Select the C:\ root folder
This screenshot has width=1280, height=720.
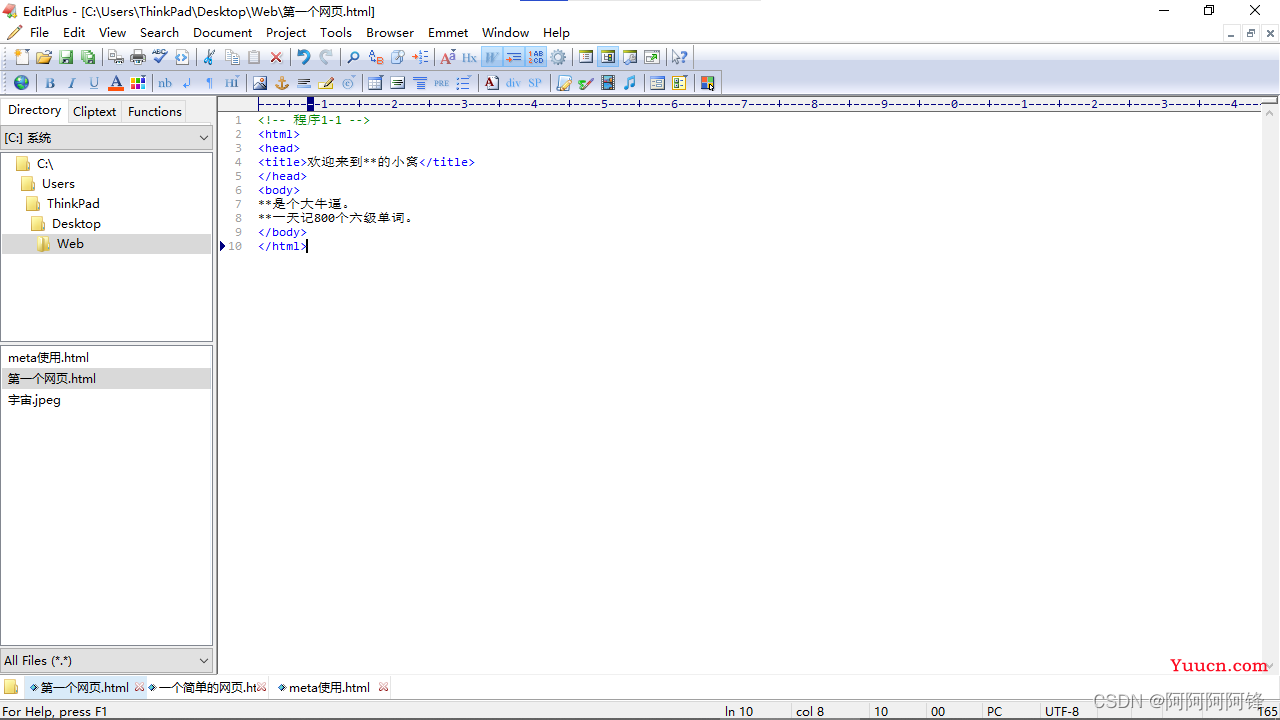pyautogui.click(x=45, y=163)
